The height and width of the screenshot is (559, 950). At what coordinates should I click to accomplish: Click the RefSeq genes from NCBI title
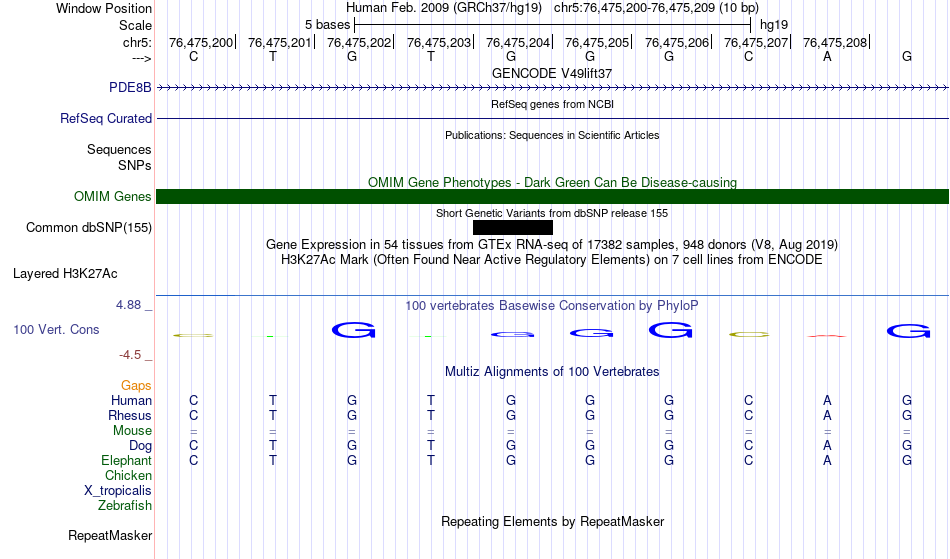coord(552,104)
